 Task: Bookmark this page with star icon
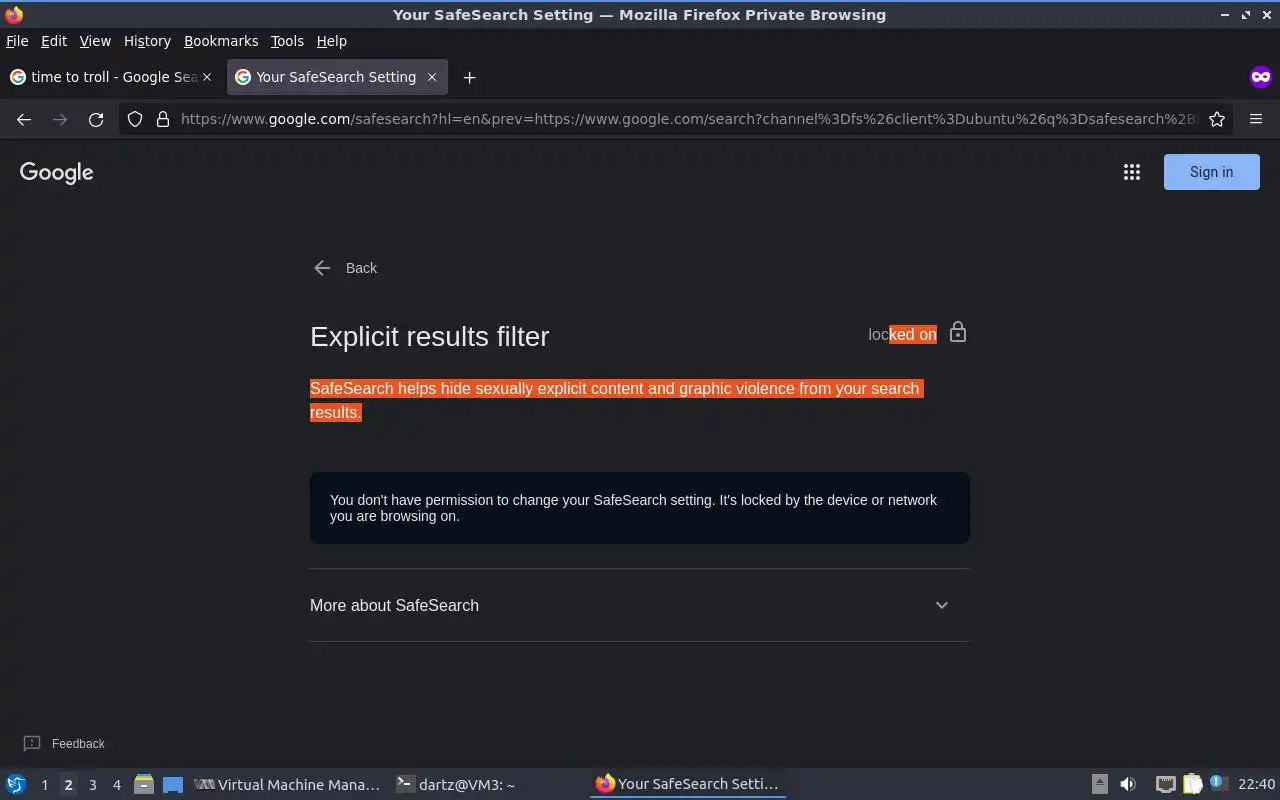click(x=1217, y=119)
